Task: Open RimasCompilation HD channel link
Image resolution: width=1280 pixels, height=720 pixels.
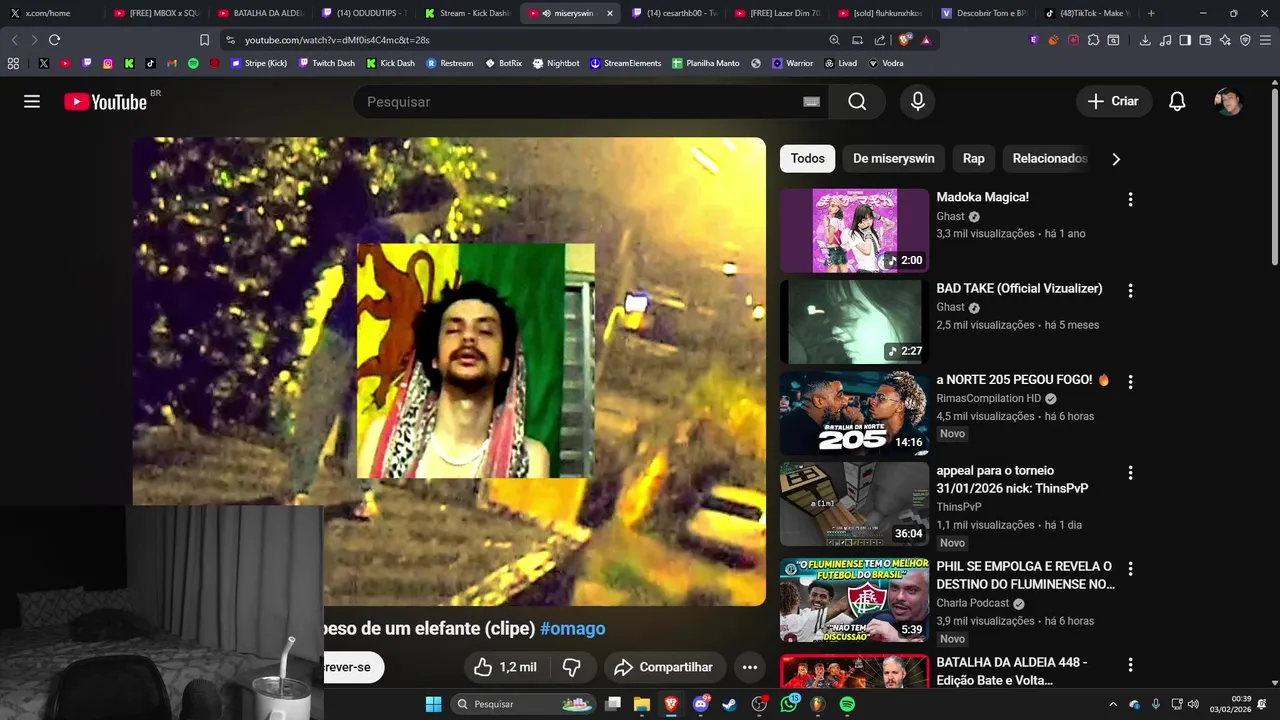Action: coord(988,398)
